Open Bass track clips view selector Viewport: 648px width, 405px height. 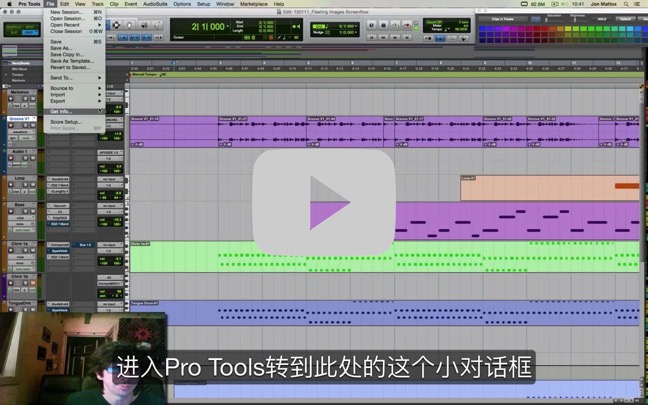tap(21, 218)
